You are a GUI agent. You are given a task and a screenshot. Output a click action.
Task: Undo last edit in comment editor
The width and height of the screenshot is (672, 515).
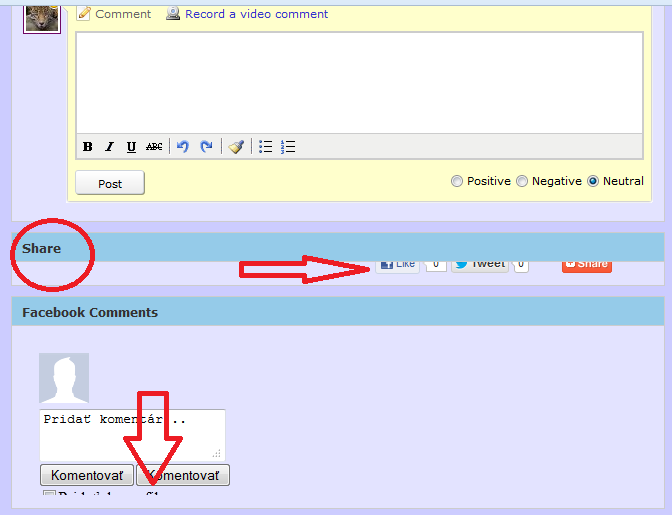[x=183, y=147]
